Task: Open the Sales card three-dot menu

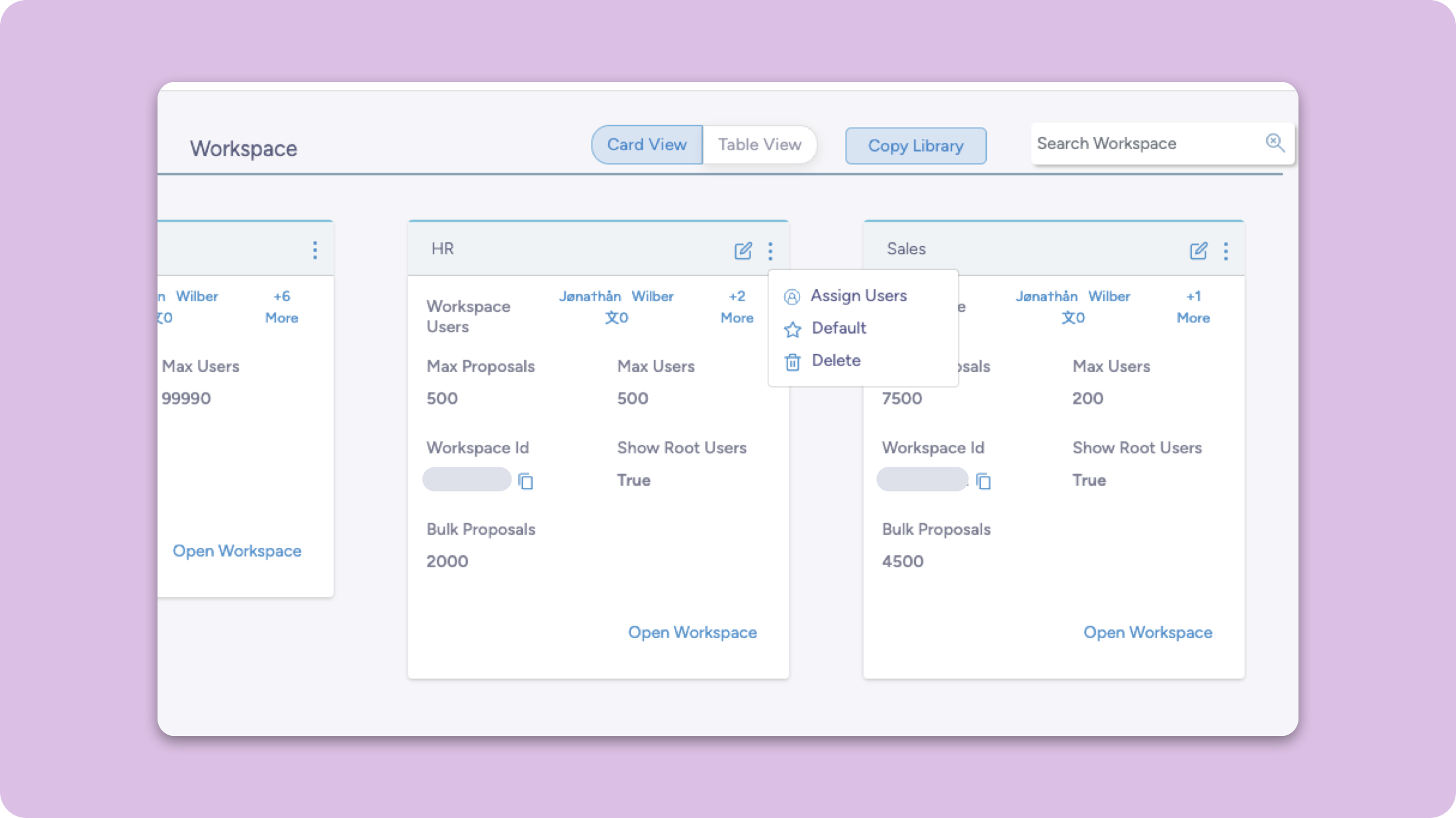Action: point(1226,251)
